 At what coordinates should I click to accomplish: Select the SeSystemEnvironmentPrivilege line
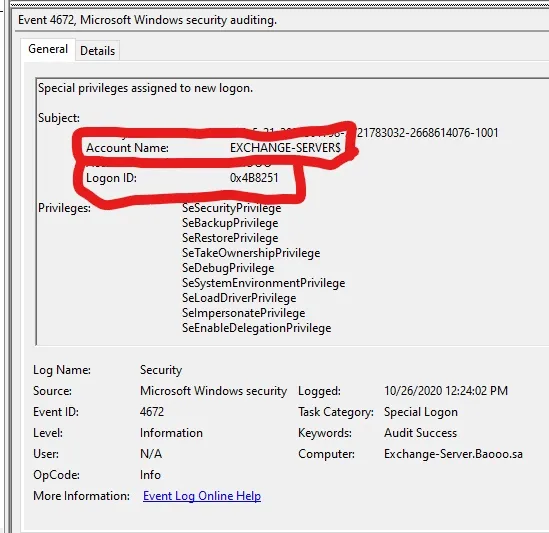(263, 283)
